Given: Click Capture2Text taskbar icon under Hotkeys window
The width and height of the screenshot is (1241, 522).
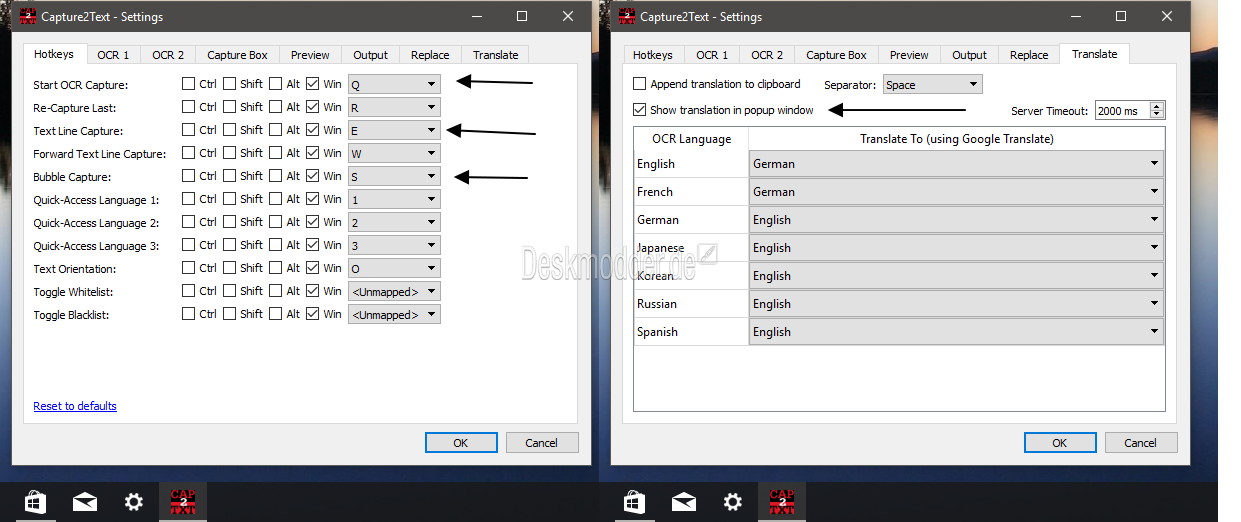Looking at the screenshot, I should (x=183, y=501).
